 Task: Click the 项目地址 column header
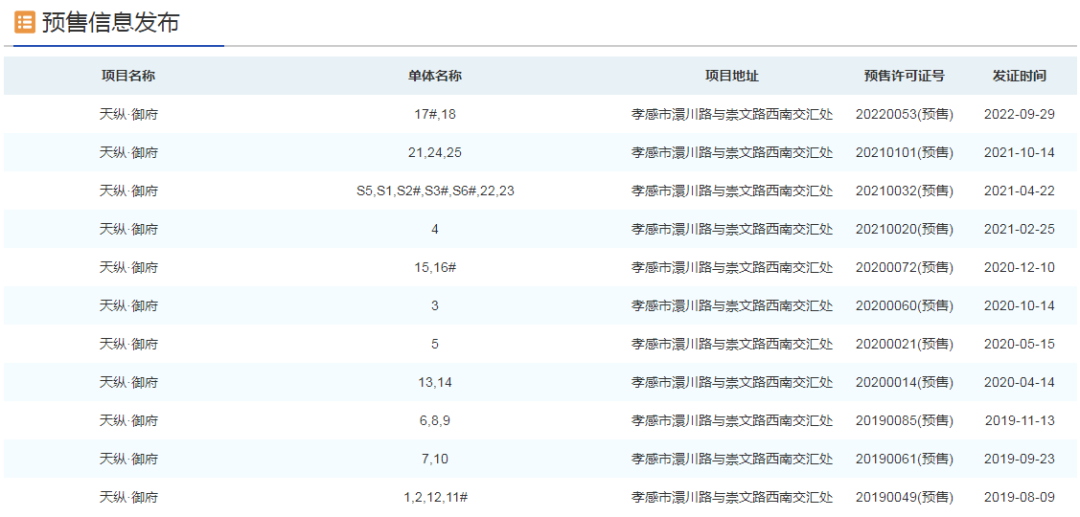point(731,76)
